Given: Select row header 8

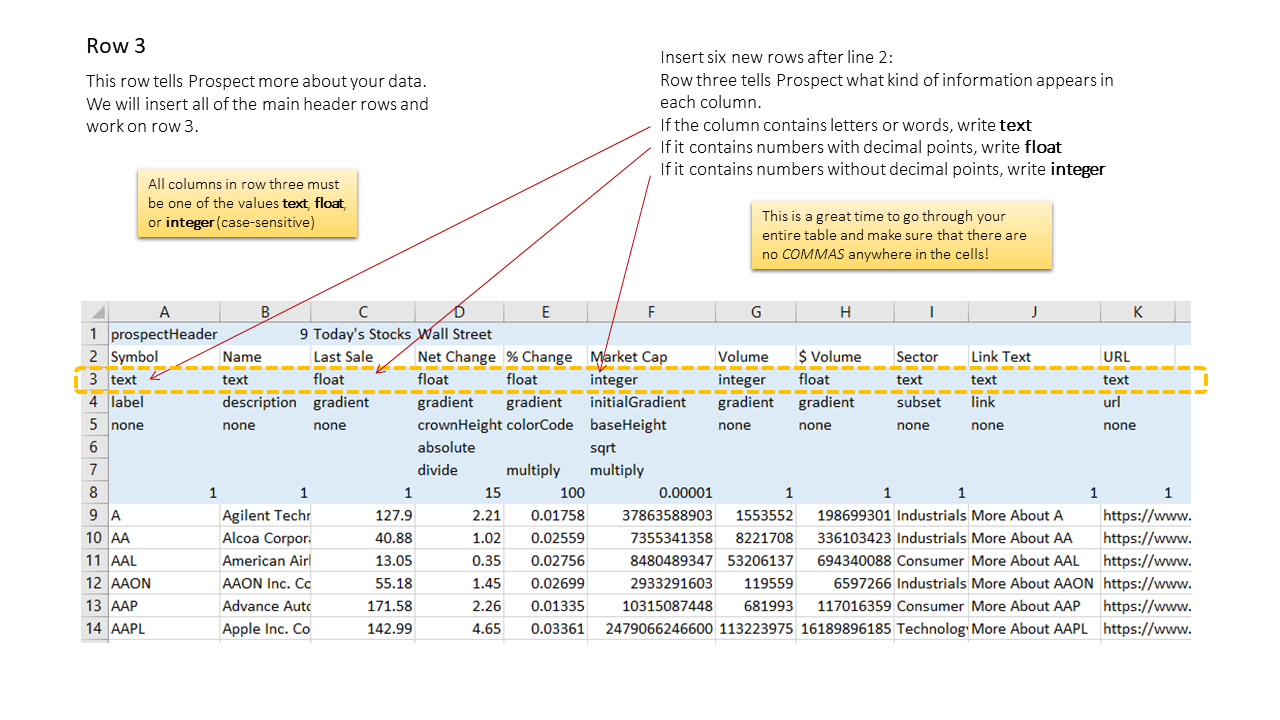Looking at the screenshot, I should [x=95, y=493].
